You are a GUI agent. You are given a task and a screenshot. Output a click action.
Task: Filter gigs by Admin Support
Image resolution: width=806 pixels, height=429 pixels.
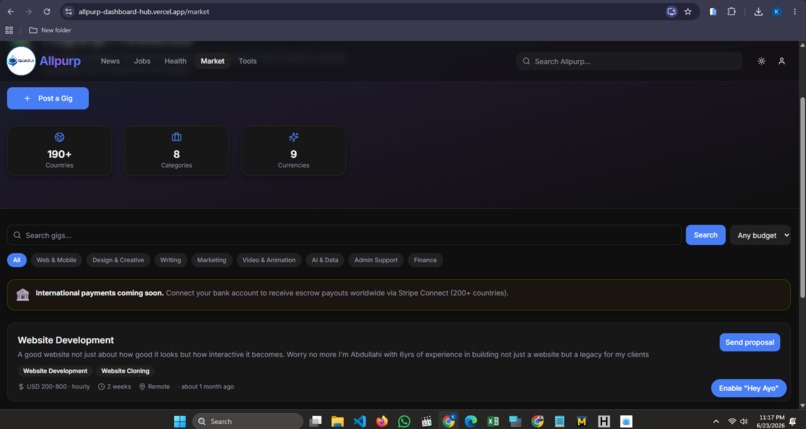pos(376,260)
